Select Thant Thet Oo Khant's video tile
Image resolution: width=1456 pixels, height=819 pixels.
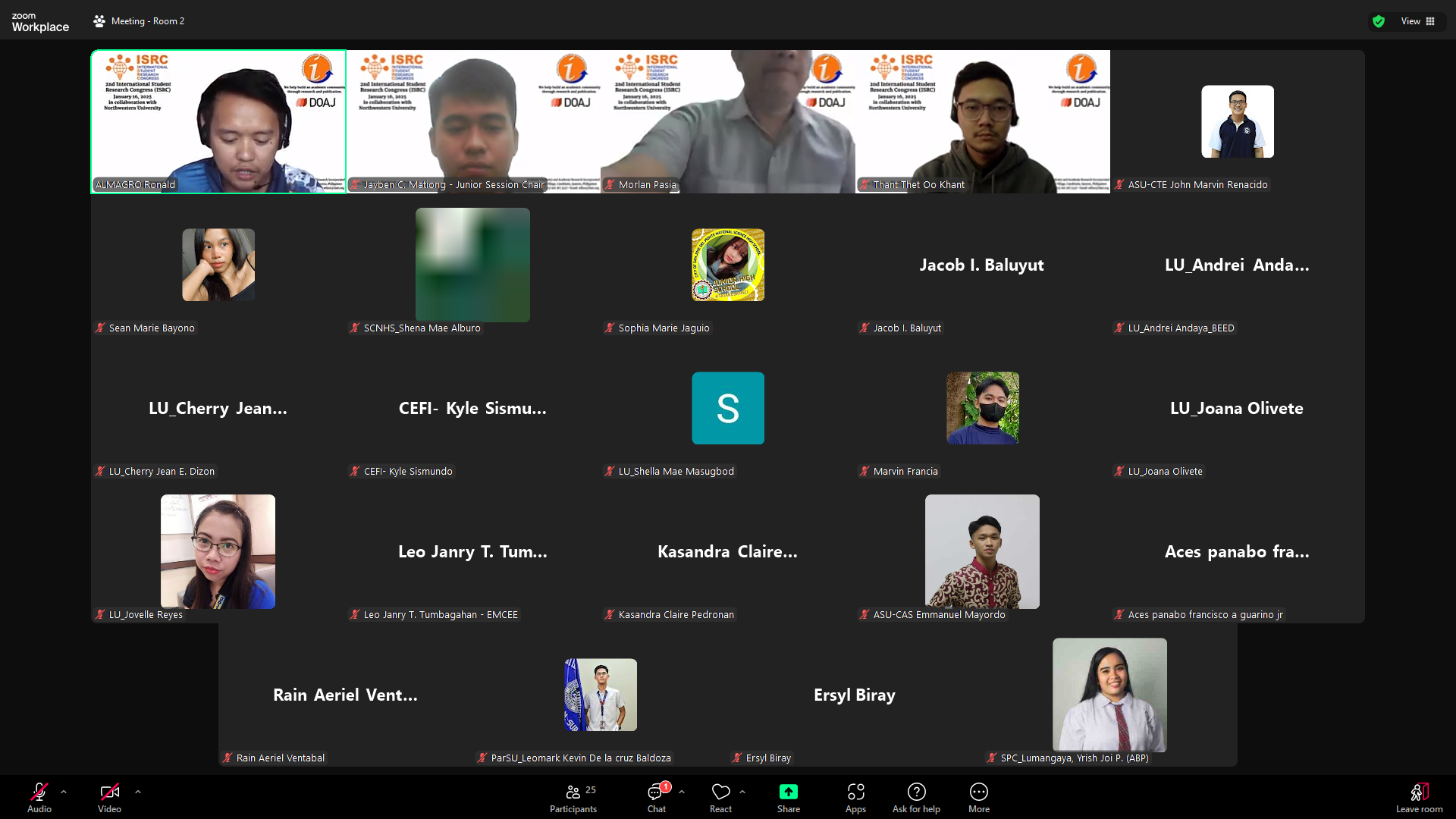coord(982,121)
